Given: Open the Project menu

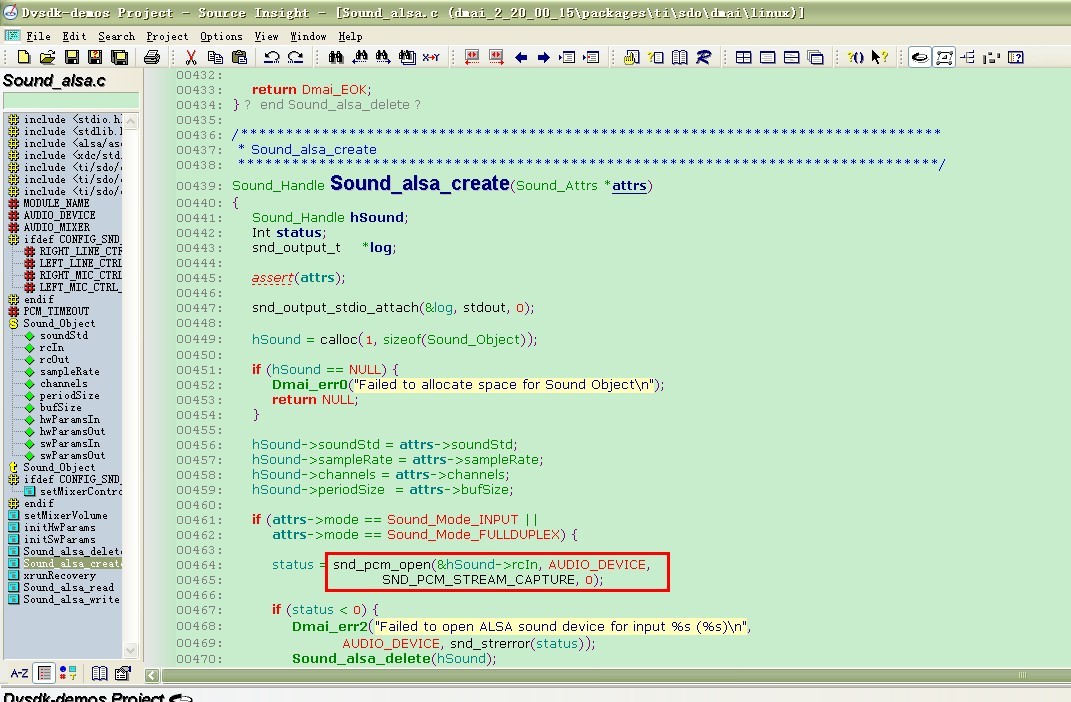Looking at the screenshot, I should [167, 36].
